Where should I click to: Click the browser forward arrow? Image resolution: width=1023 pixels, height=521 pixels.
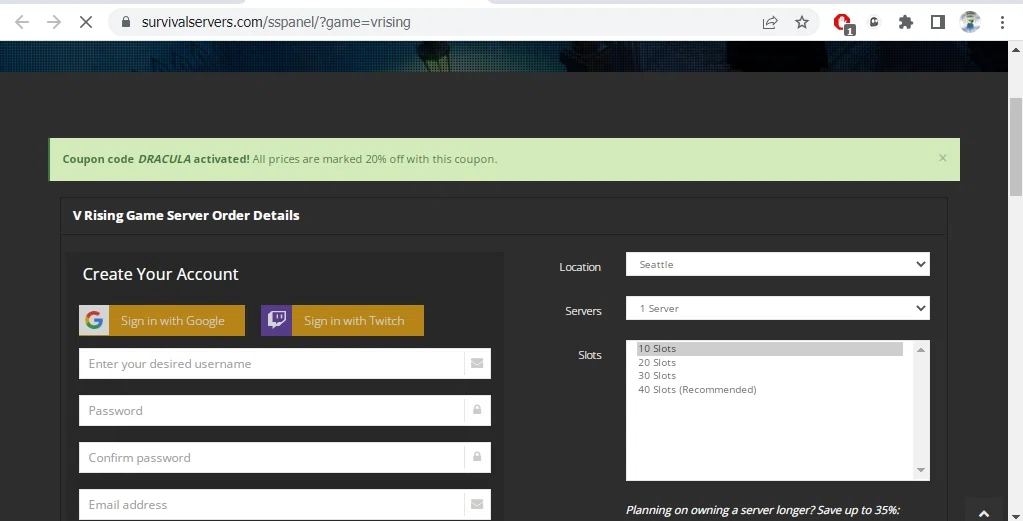[x=53, y=22]
